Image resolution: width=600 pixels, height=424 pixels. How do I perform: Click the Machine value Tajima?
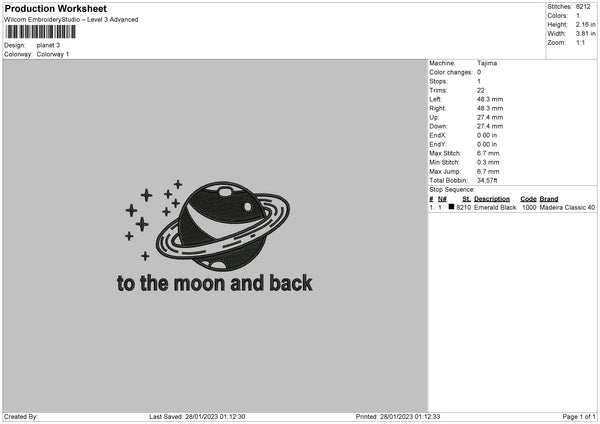[487, 63]
